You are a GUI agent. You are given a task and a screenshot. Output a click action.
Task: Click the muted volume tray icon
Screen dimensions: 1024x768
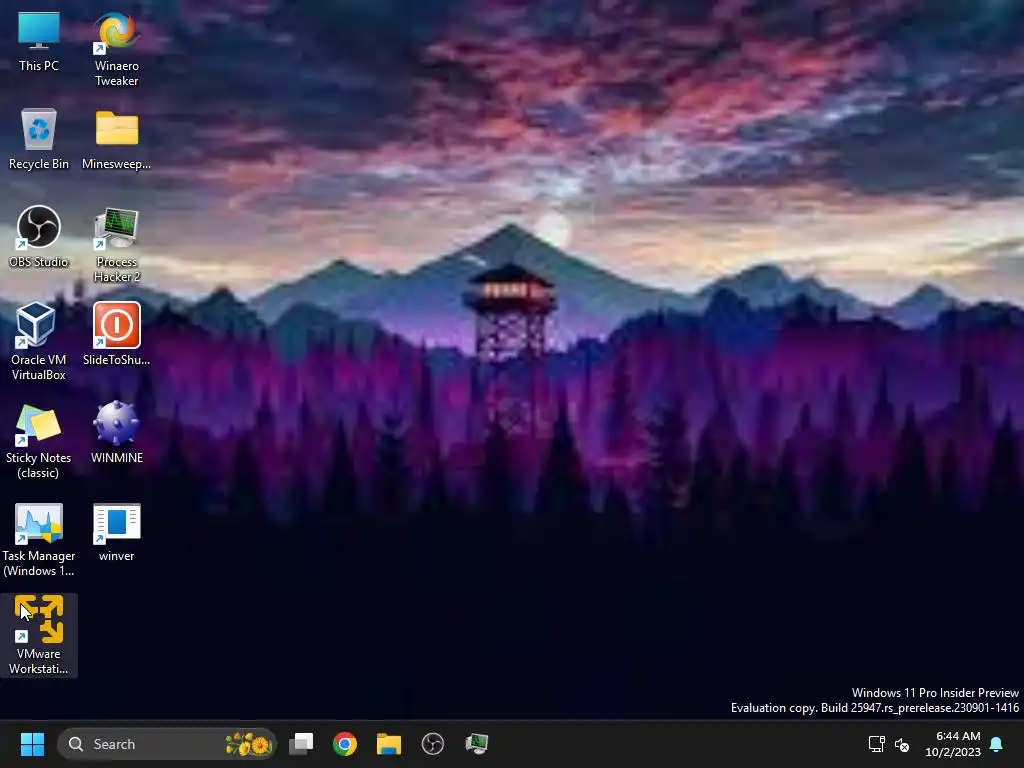pos(903,744)
